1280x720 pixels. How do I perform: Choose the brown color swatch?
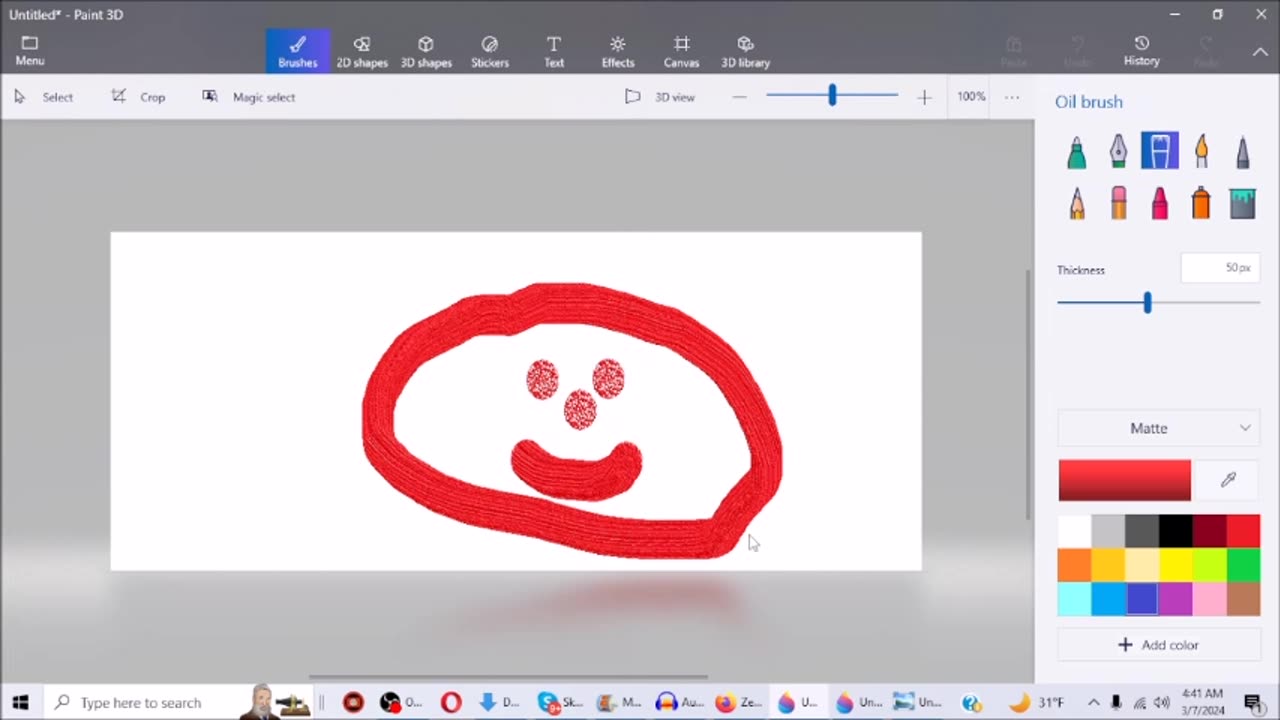pos(1243,599)
